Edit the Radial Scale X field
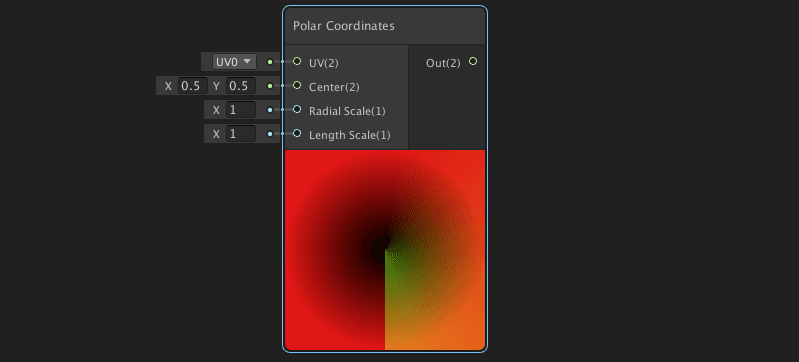Viewport: 799px width, 362px height. (x=241, y=110)
